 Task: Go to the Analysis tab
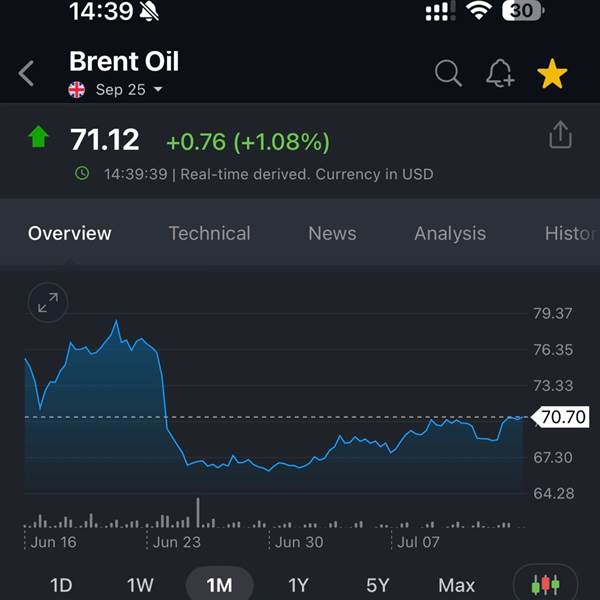(x=450, y=234)
